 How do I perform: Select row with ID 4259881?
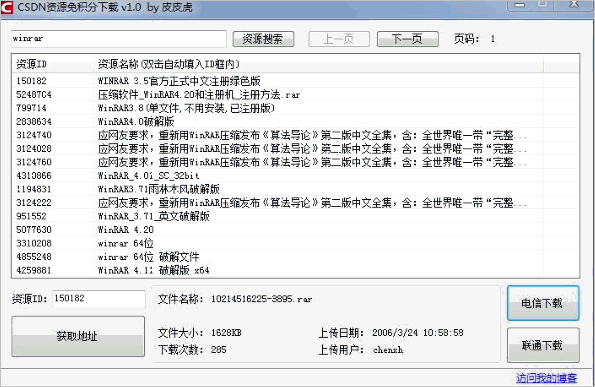[296, 271]
